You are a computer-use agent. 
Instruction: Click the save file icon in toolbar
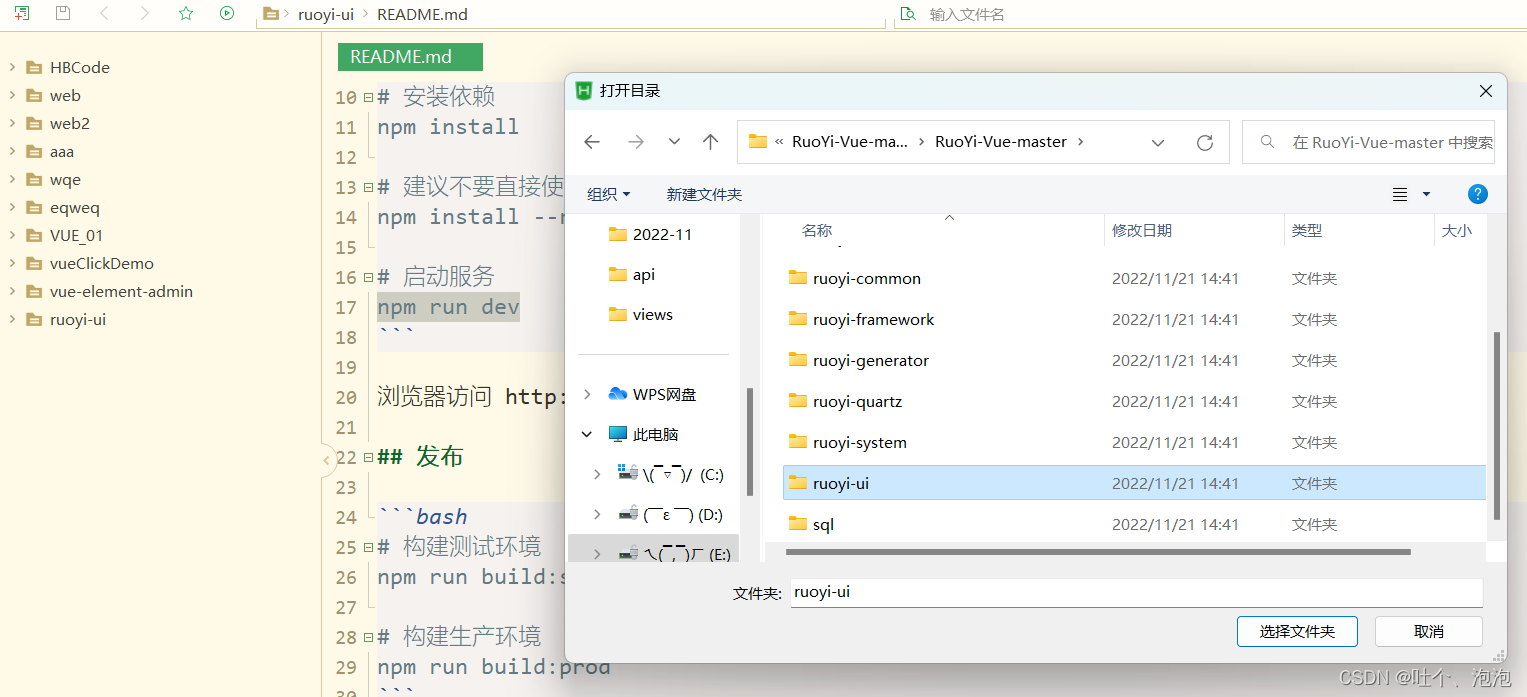[63, 13]
